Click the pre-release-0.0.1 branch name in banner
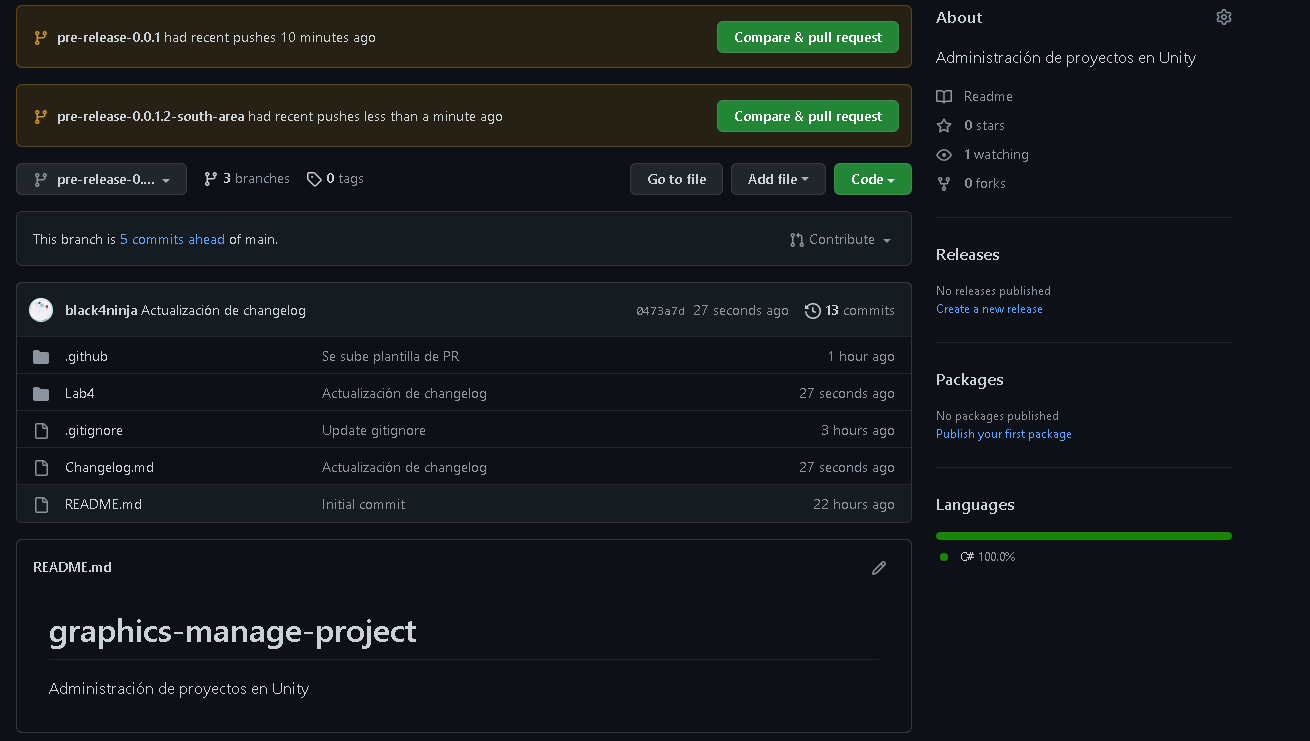1310x741 pixels. (109, 37)
